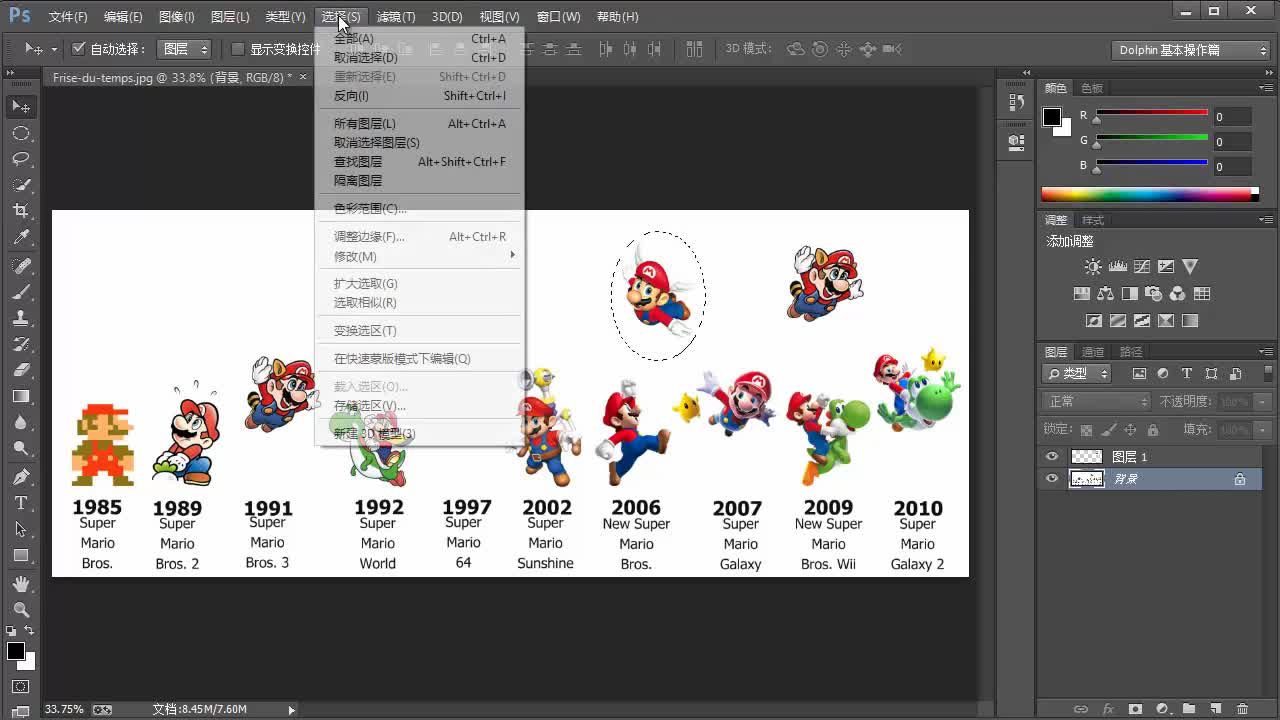
Task: Switch to the 色板 panel tab
Action: pyautogui.click(x=1091, y=87)
